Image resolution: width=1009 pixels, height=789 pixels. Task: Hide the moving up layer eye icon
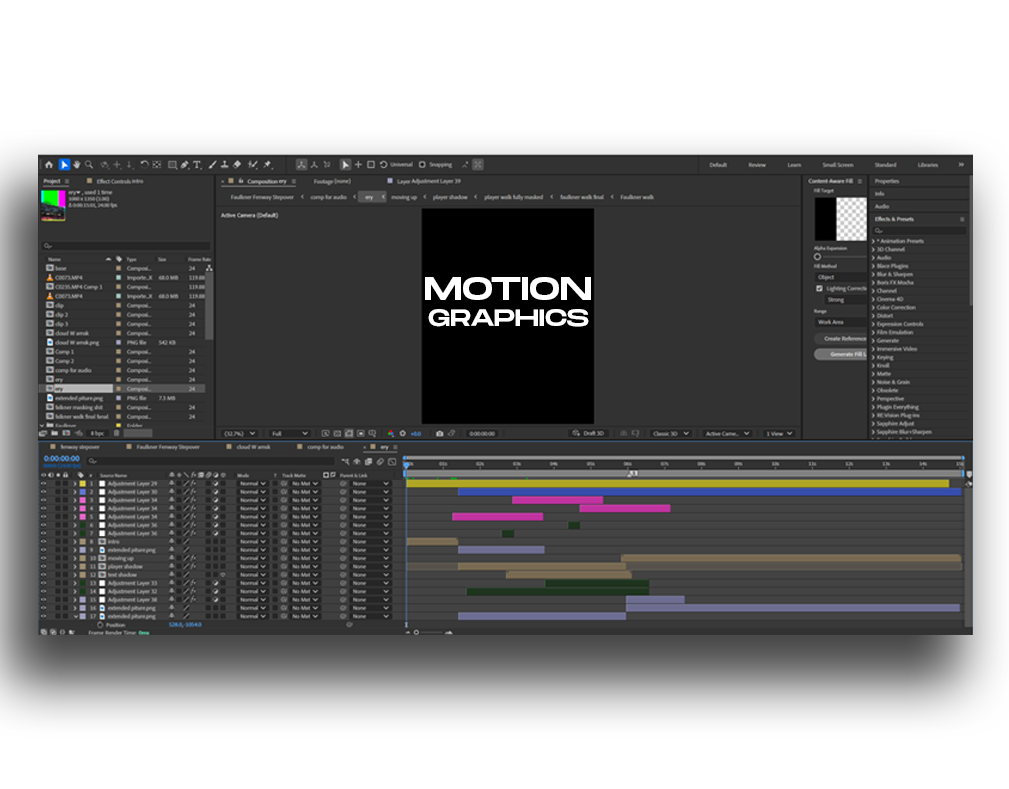tap(44, 558)
